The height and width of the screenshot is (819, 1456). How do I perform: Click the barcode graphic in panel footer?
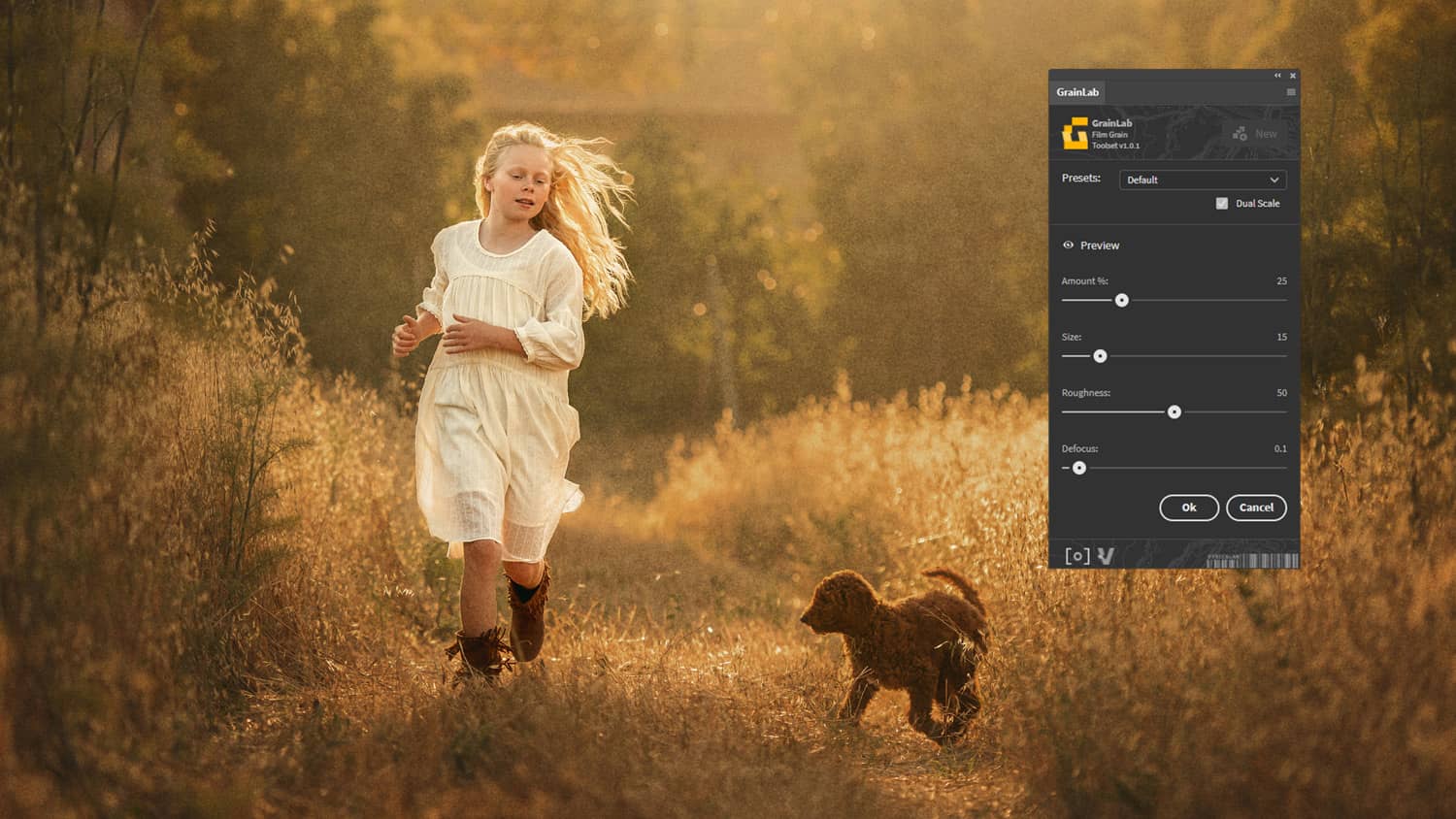tap(1251, 561)
